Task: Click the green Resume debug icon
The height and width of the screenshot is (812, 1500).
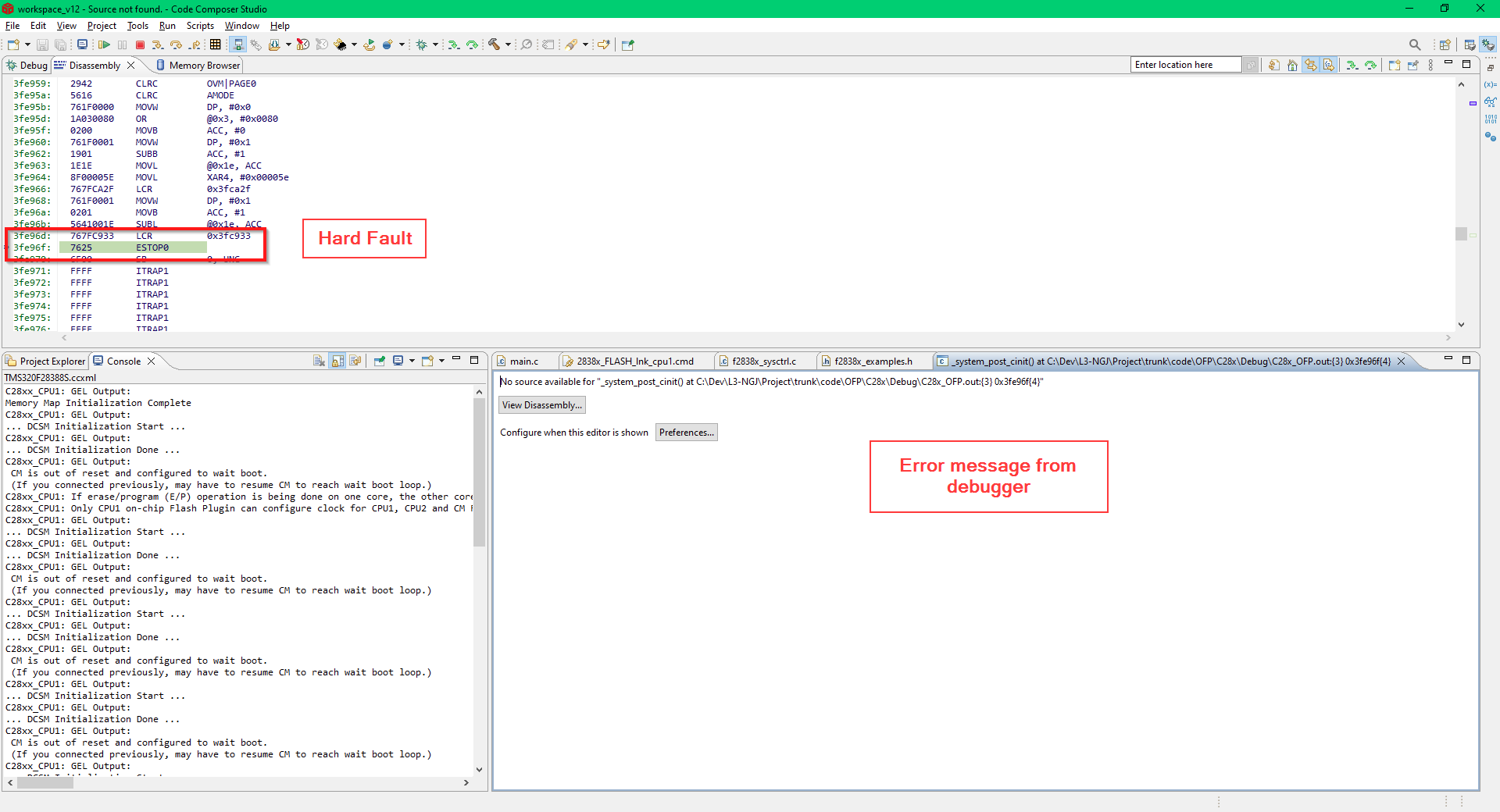Action: coord(104,45)
